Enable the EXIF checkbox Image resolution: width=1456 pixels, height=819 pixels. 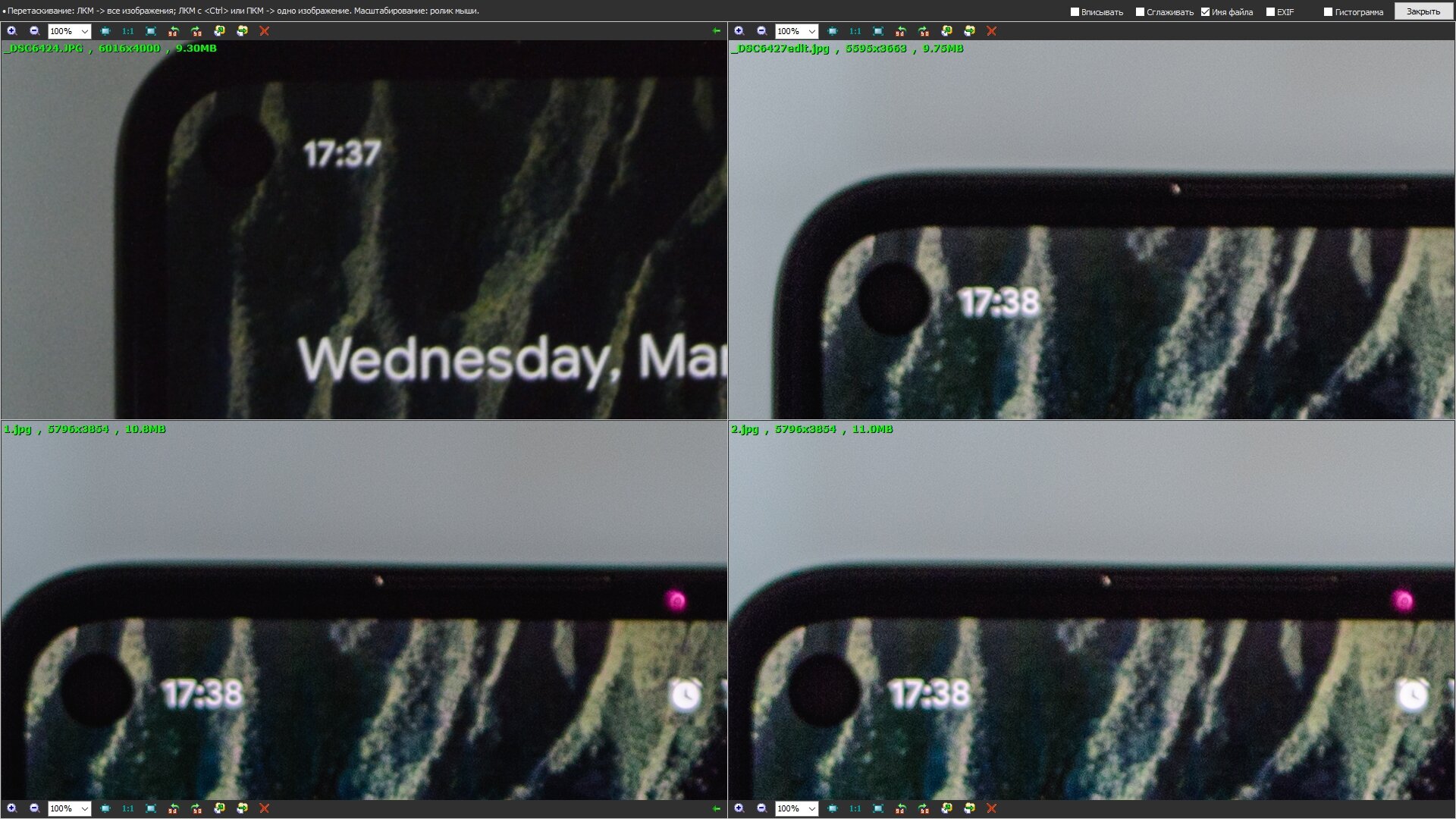(1270, 11)
